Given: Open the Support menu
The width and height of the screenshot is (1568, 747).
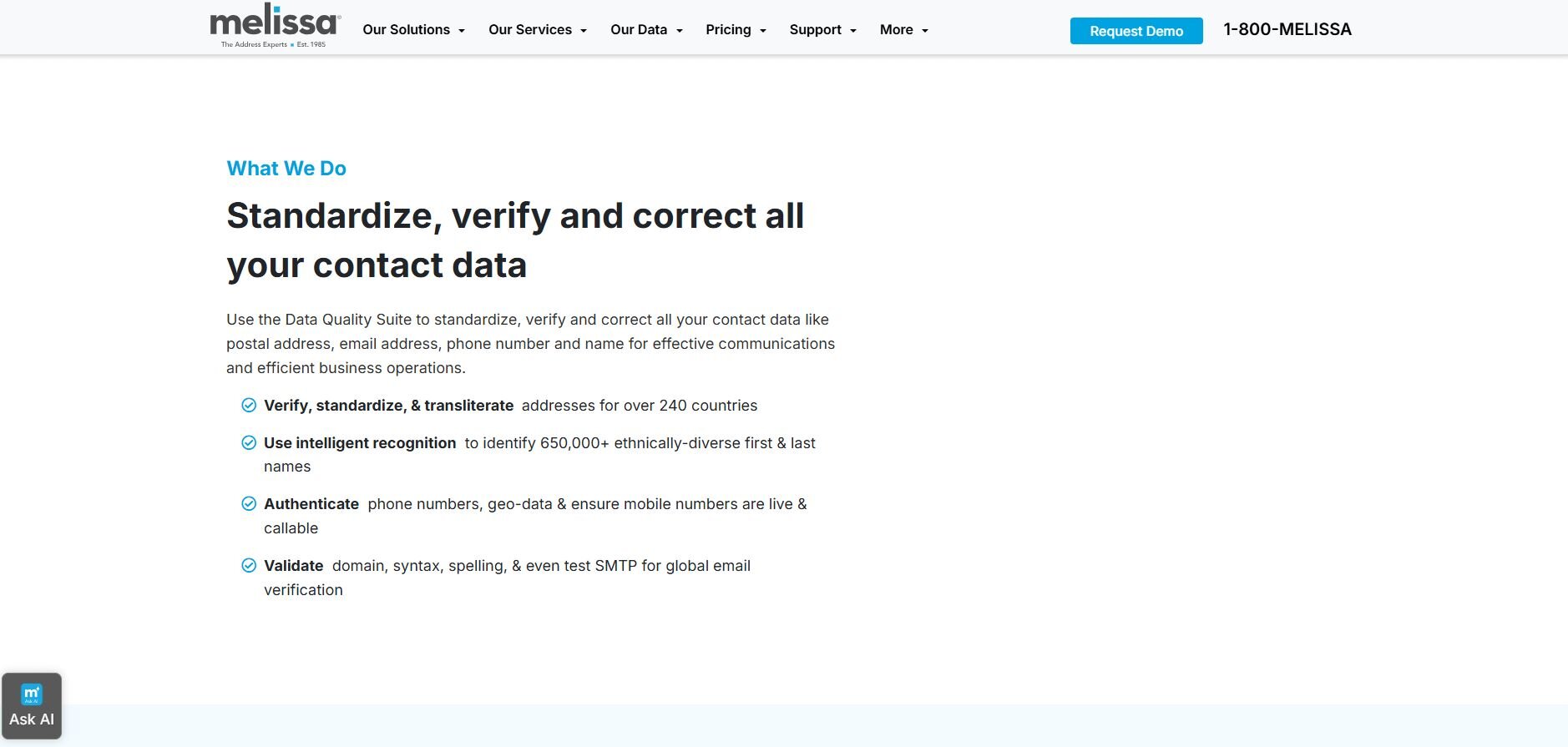Looking at the screenshot, I should [x=822, y=30].
